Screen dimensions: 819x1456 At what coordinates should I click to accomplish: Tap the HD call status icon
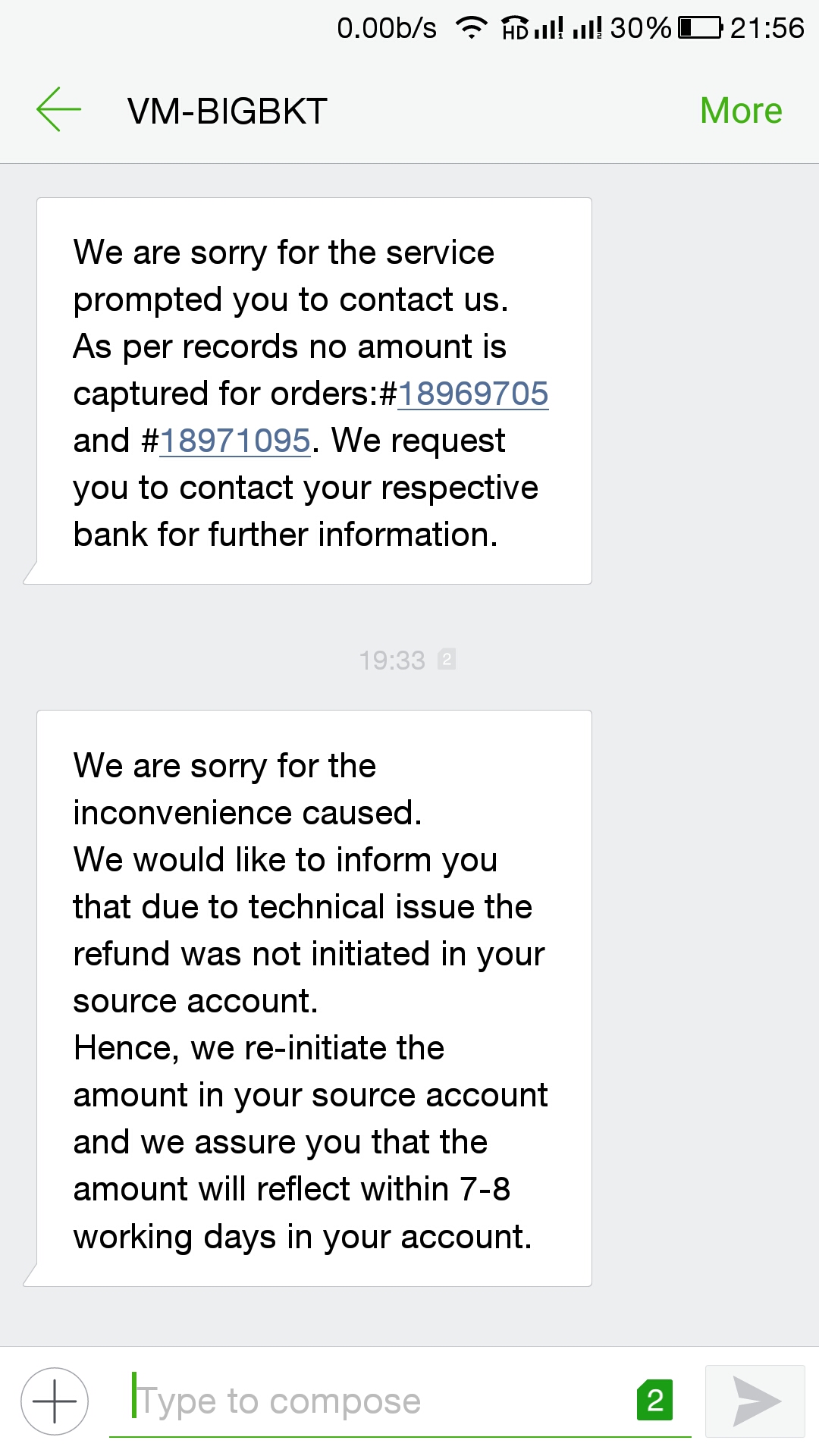[515, 29]
